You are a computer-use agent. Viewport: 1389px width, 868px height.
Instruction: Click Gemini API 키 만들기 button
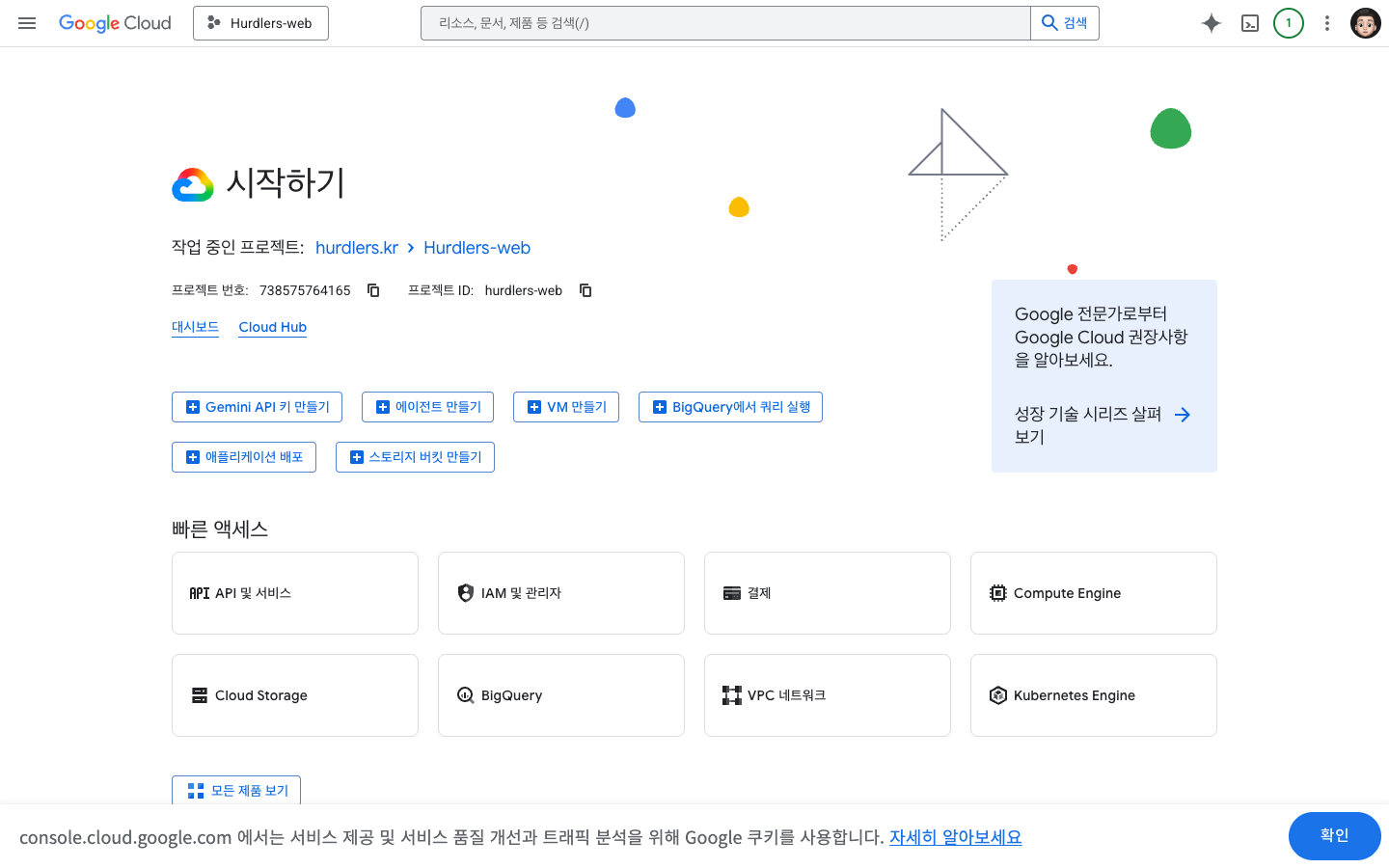257,407
